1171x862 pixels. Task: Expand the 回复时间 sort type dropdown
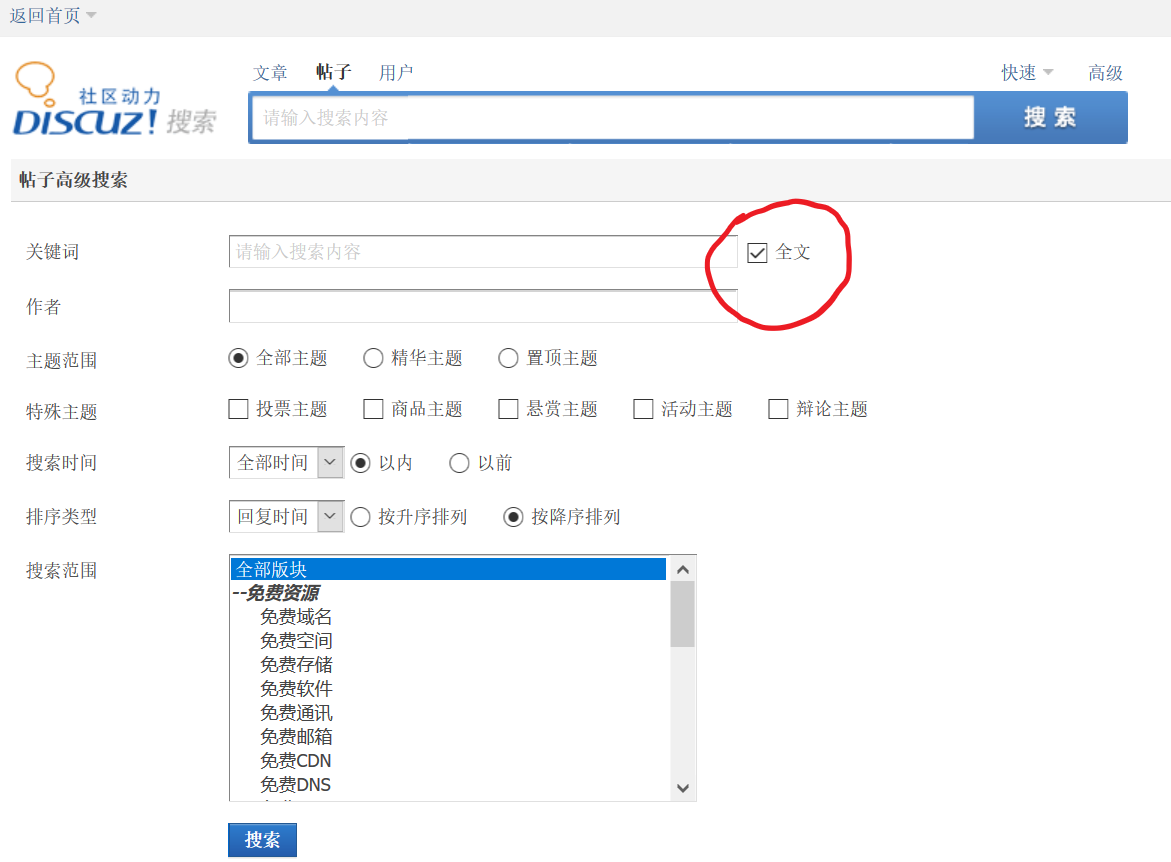286,517
